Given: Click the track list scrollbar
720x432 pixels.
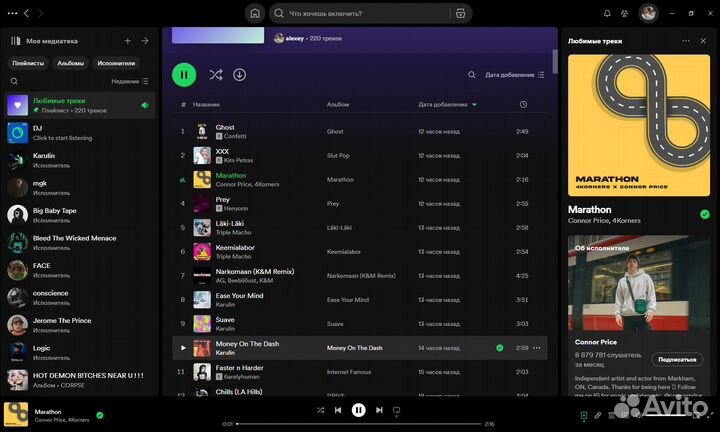Looking at the screenshot, I should (x=555, y=62).
